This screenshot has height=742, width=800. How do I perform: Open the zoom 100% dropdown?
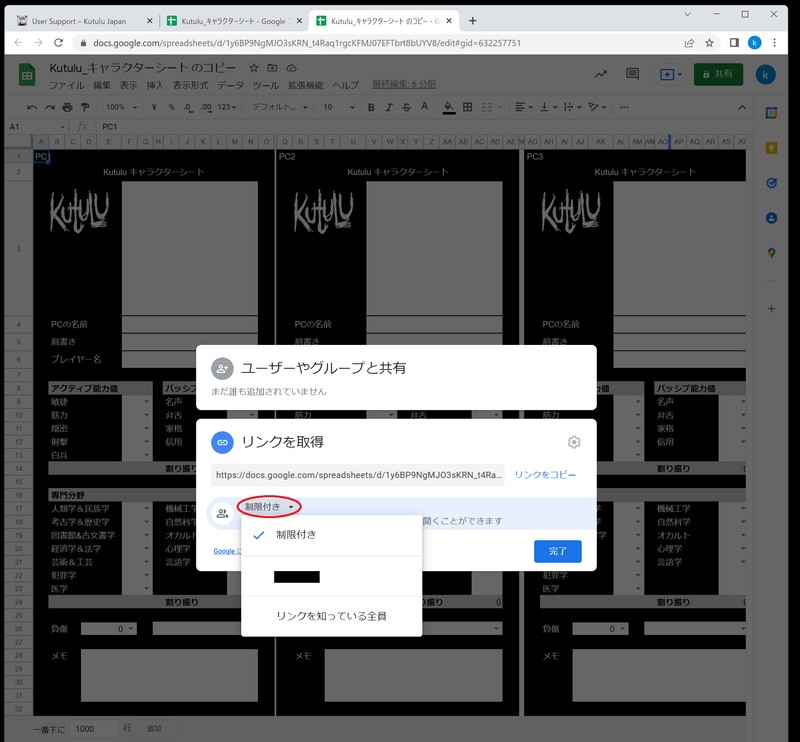point(121,107)
